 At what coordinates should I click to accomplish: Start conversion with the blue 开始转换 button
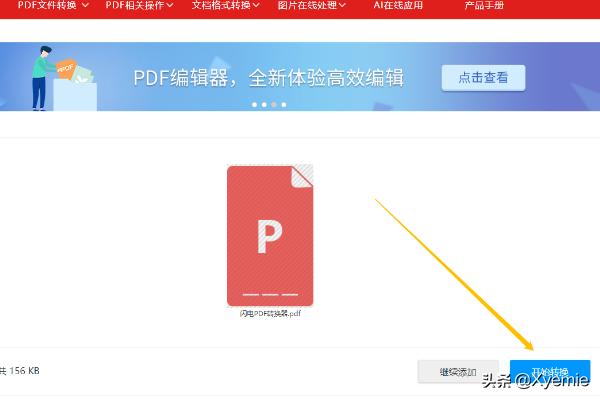pyautogui.click(x=549, y=371)
